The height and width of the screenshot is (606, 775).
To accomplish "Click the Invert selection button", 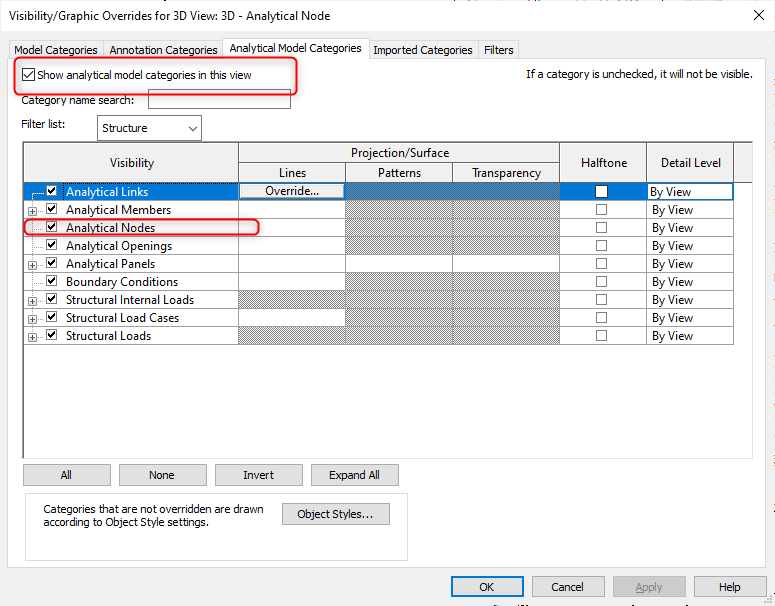I will (x=258, y=475).
